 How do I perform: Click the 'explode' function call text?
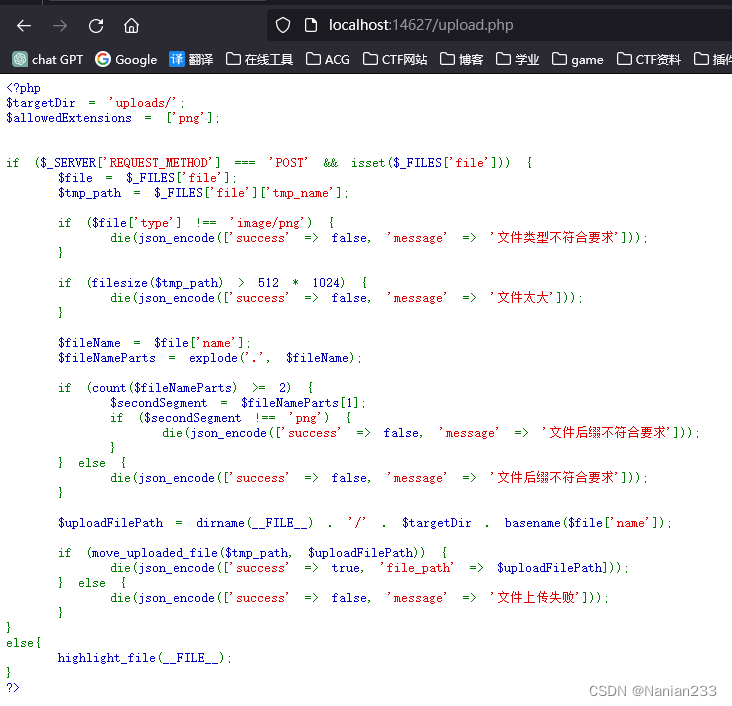pyautogui.click(x=213, y=358)
